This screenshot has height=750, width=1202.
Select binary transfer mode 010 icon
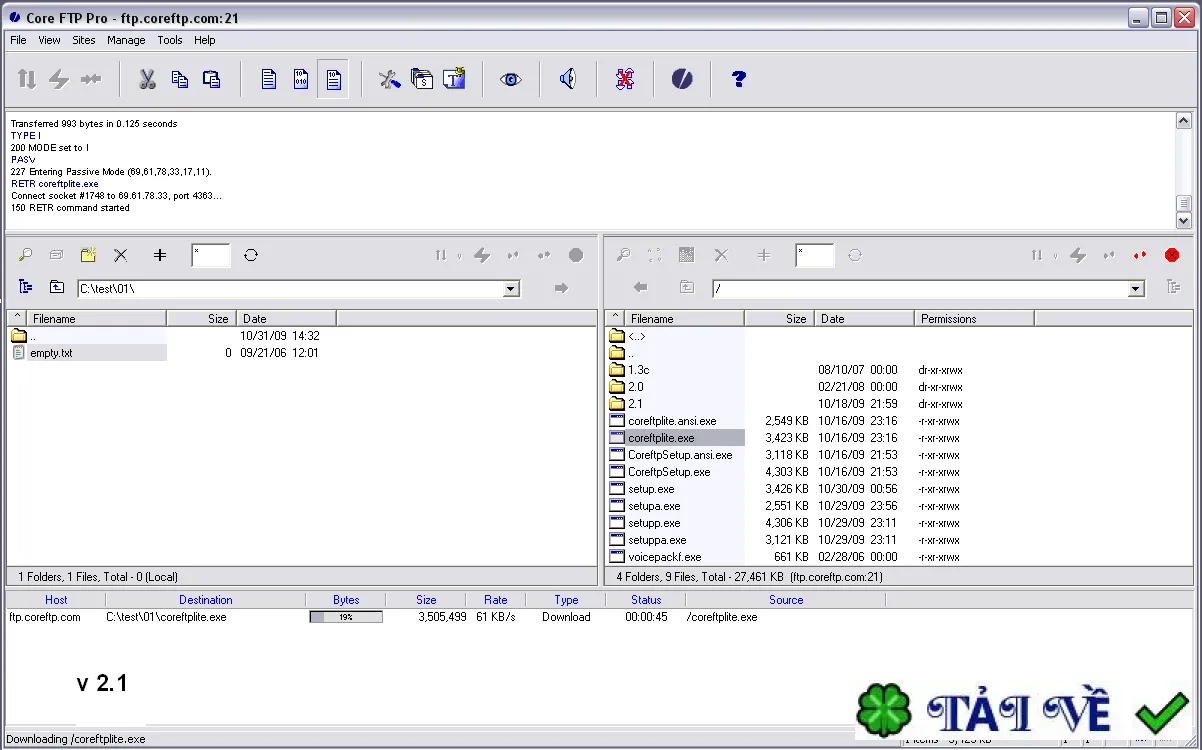click(x=301, y=80)
